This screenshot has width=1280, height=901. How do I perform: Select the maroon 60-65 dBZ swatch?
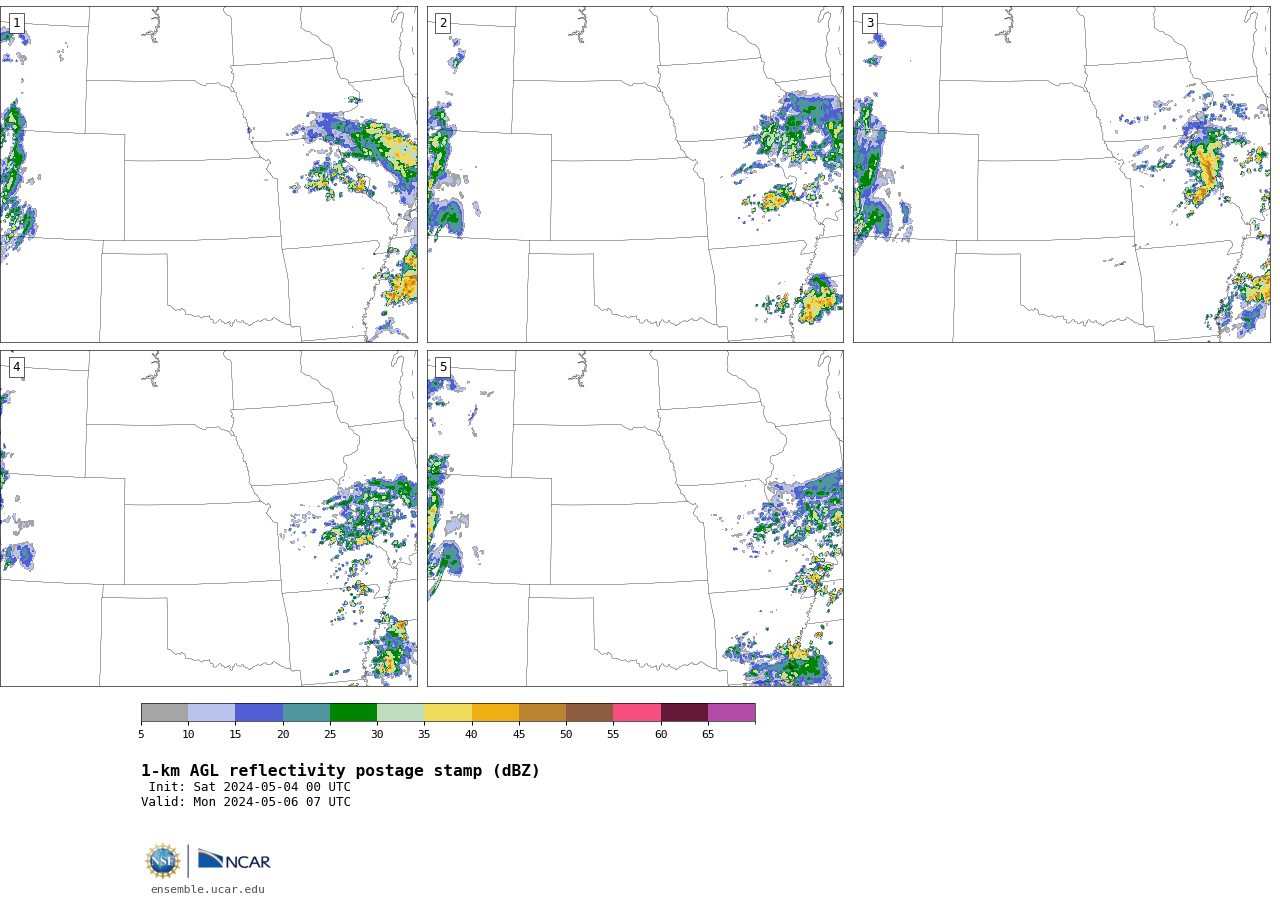point(684,713)
